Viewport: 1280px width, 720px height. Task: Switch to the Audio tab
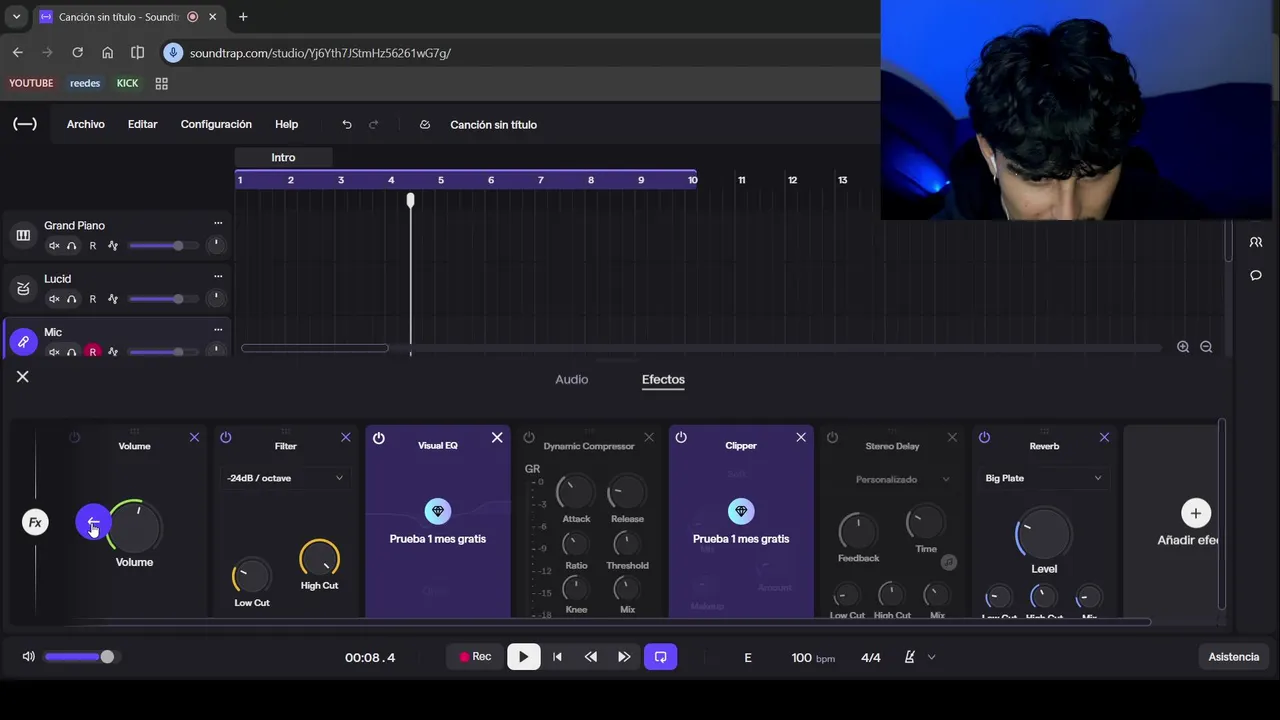(x=572, y=379)
